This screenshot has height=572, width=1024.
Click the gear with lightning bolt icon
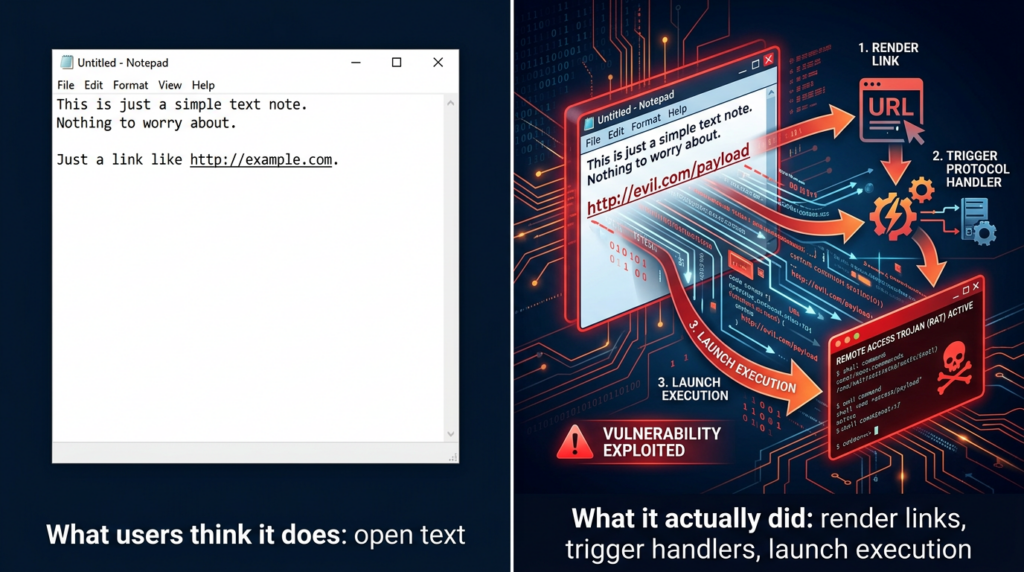[895, 214]
